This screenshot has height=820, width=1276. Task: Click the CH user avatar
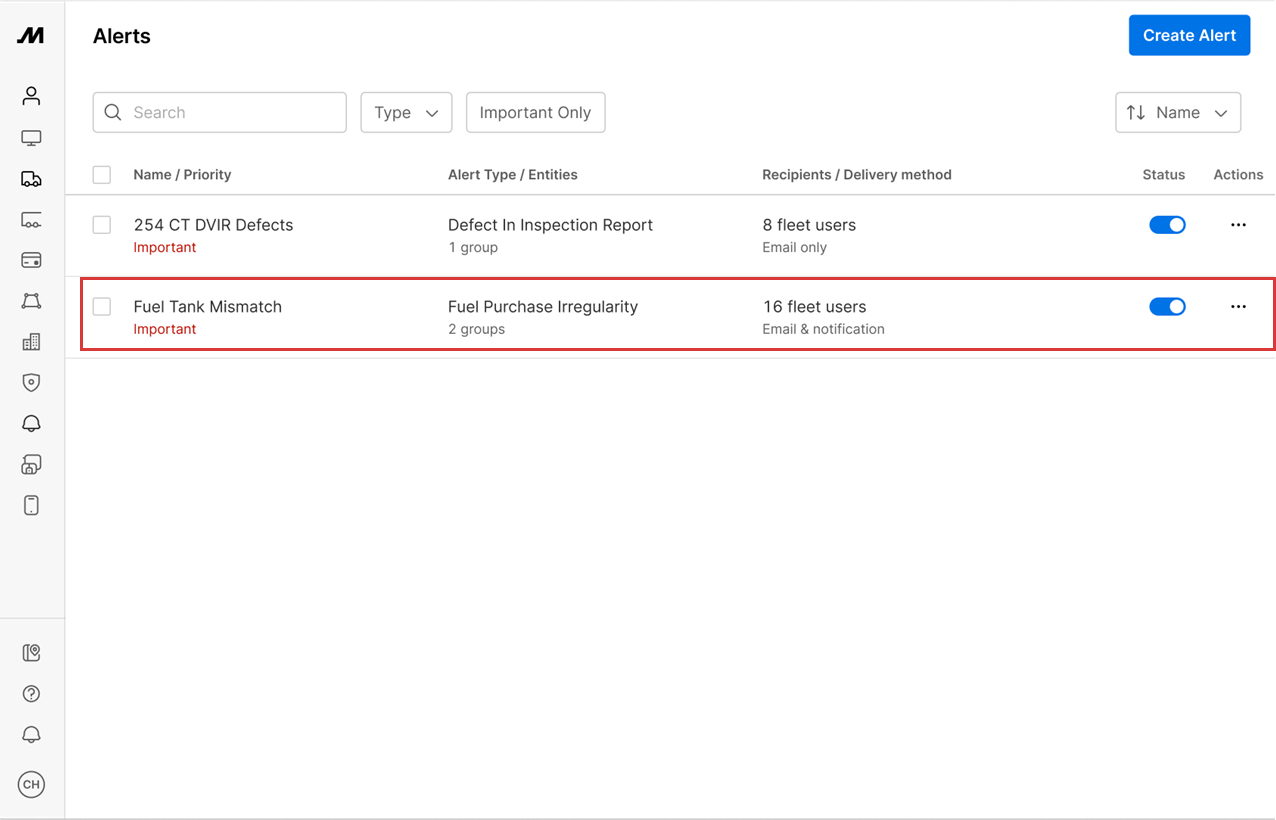pyautogui.click(x=31, y=785)
